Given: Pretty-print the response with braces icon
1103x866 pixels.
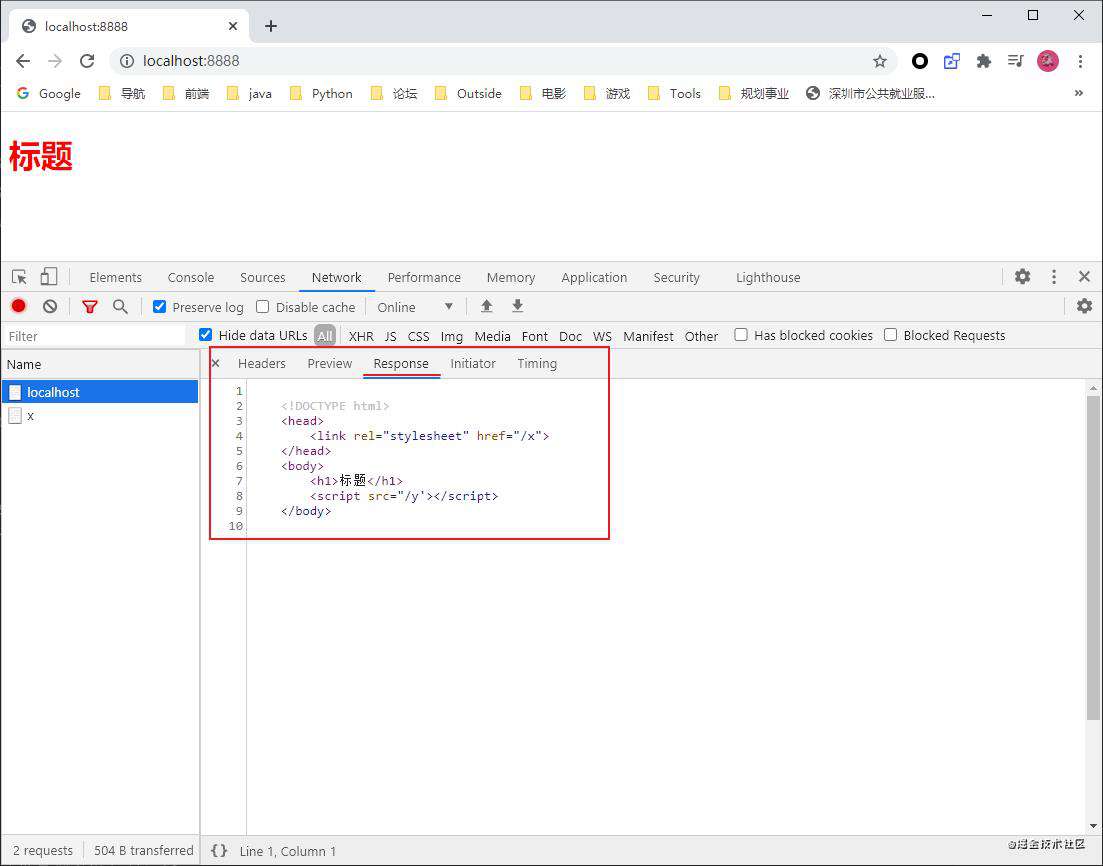Looking at the screenshot, I should [219, 851].
